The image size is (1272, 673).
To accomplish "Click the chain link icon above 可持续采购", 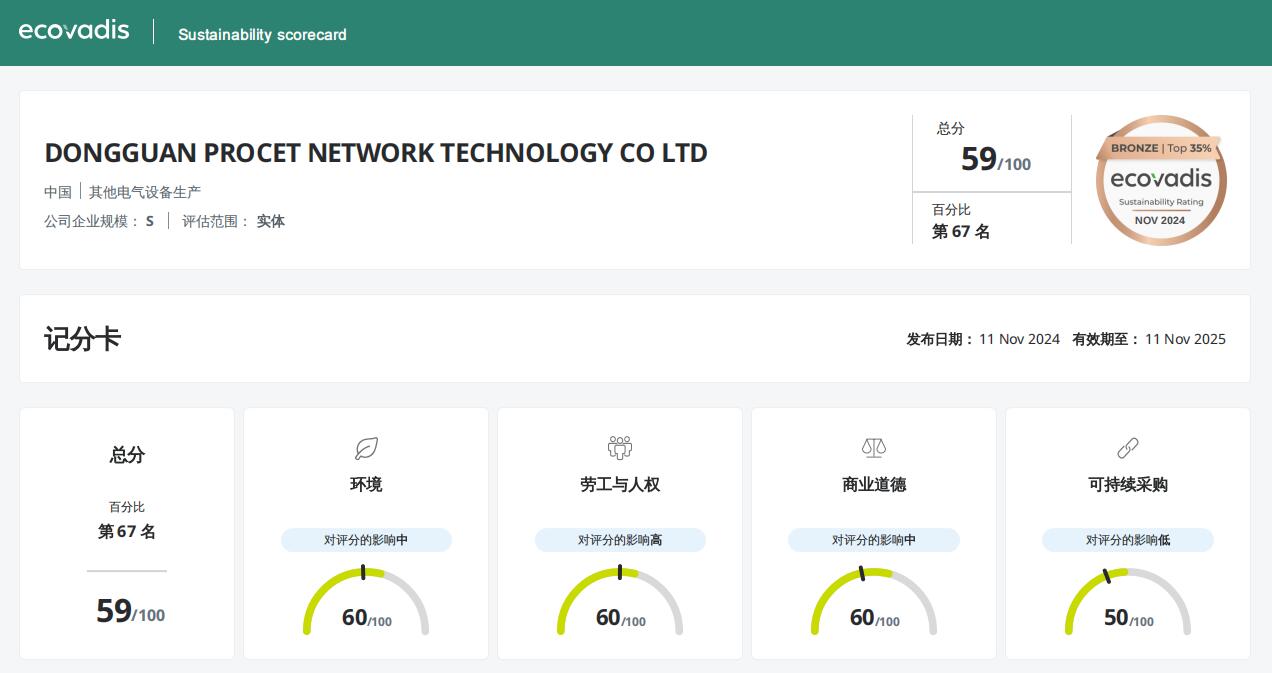I will [x=1128, y=448].
